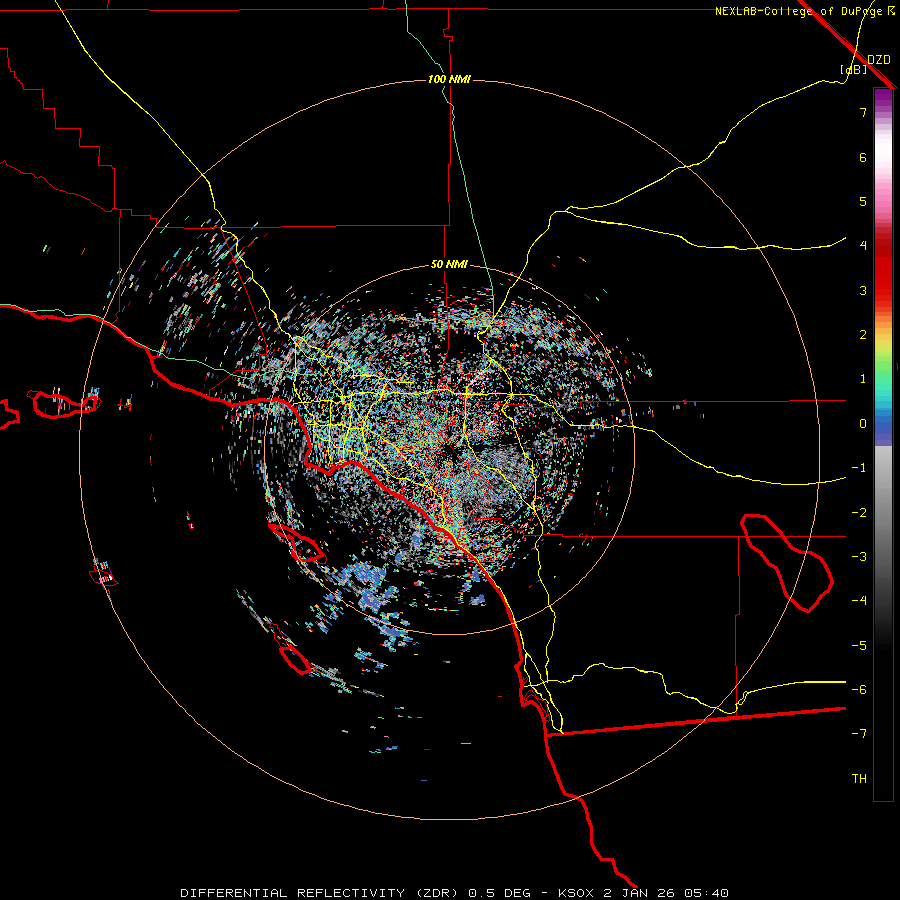Click the -5 value on color scale
The image size is (900, 900).
tap(859, 646)
